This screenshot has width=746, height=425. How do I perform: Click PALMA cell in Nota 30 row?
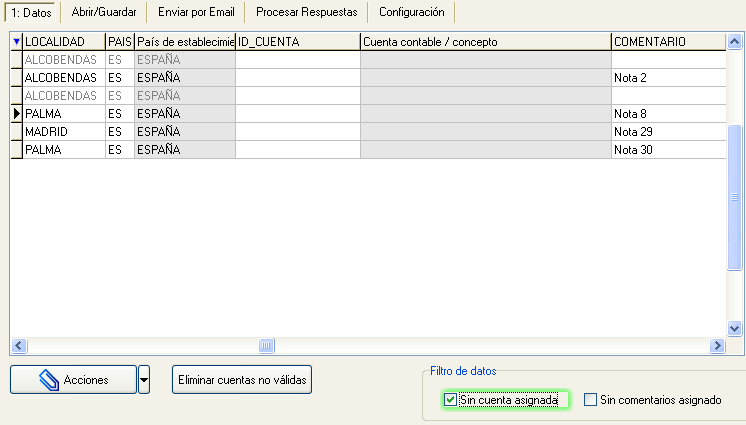(64, 149)
